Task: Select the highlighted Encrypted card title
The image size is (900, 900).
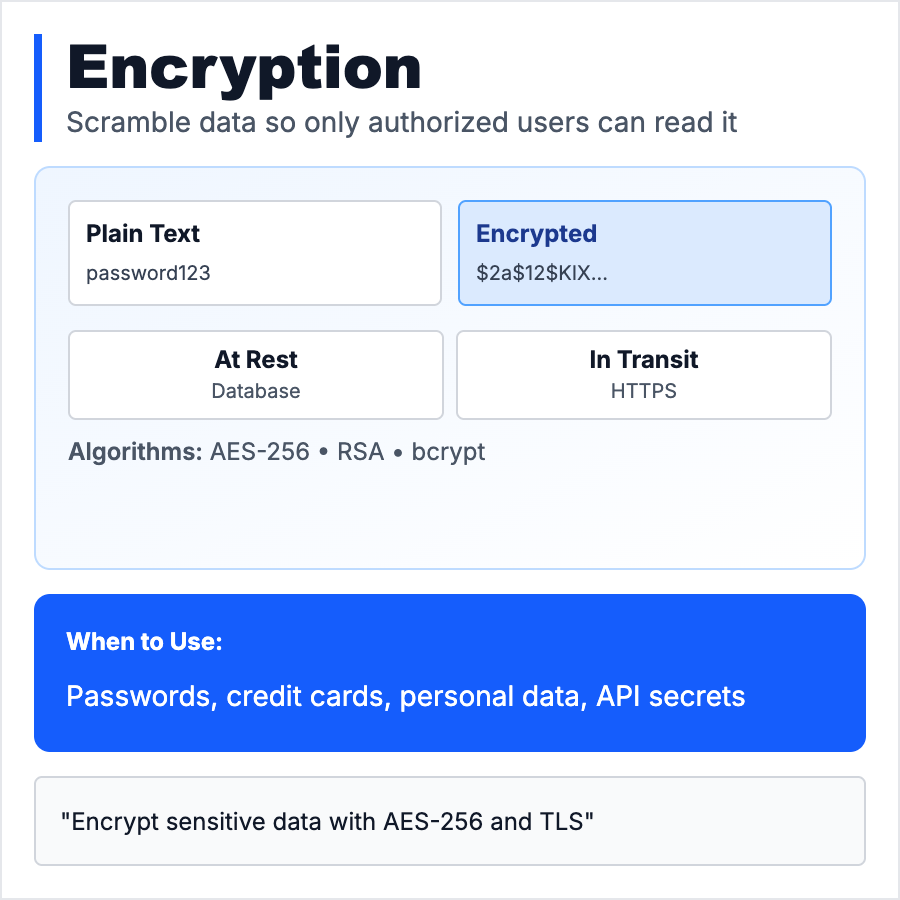Action: click(x=536, y=234)
